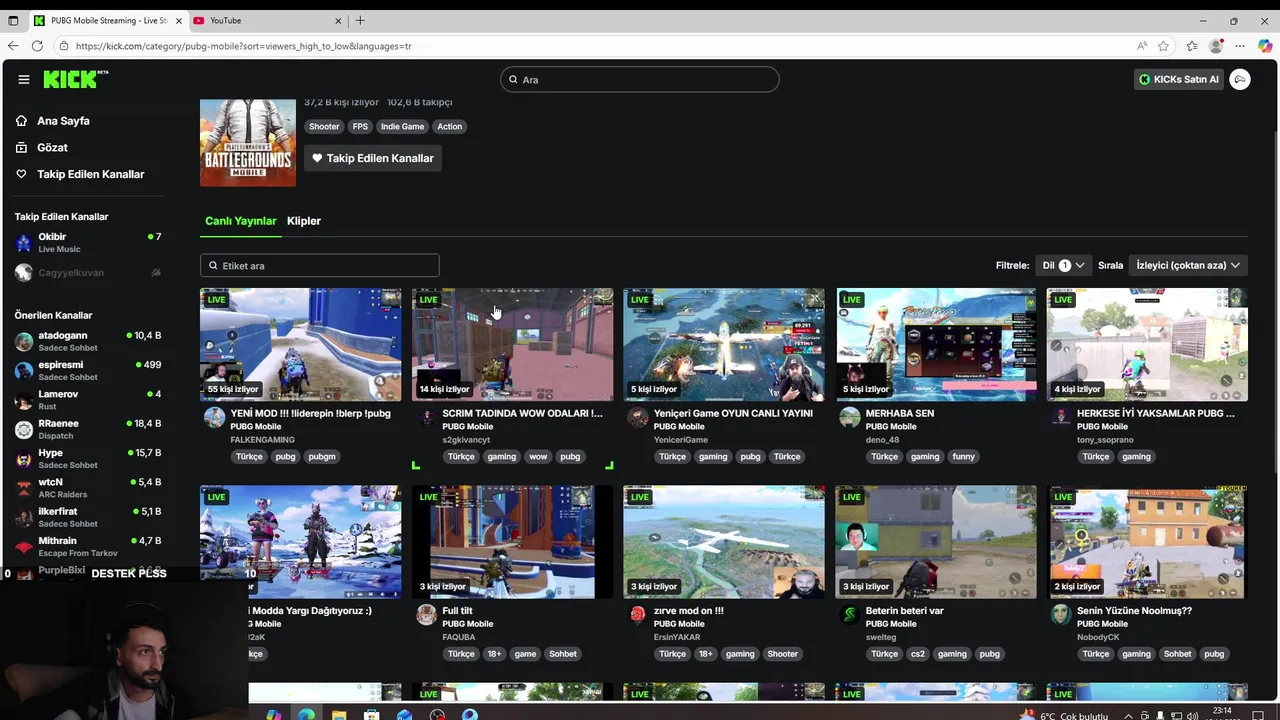The image size is (1280, 720).
Task: Switch to the Klipler tab
Action: pyautogui.click(x=304, y=221)
